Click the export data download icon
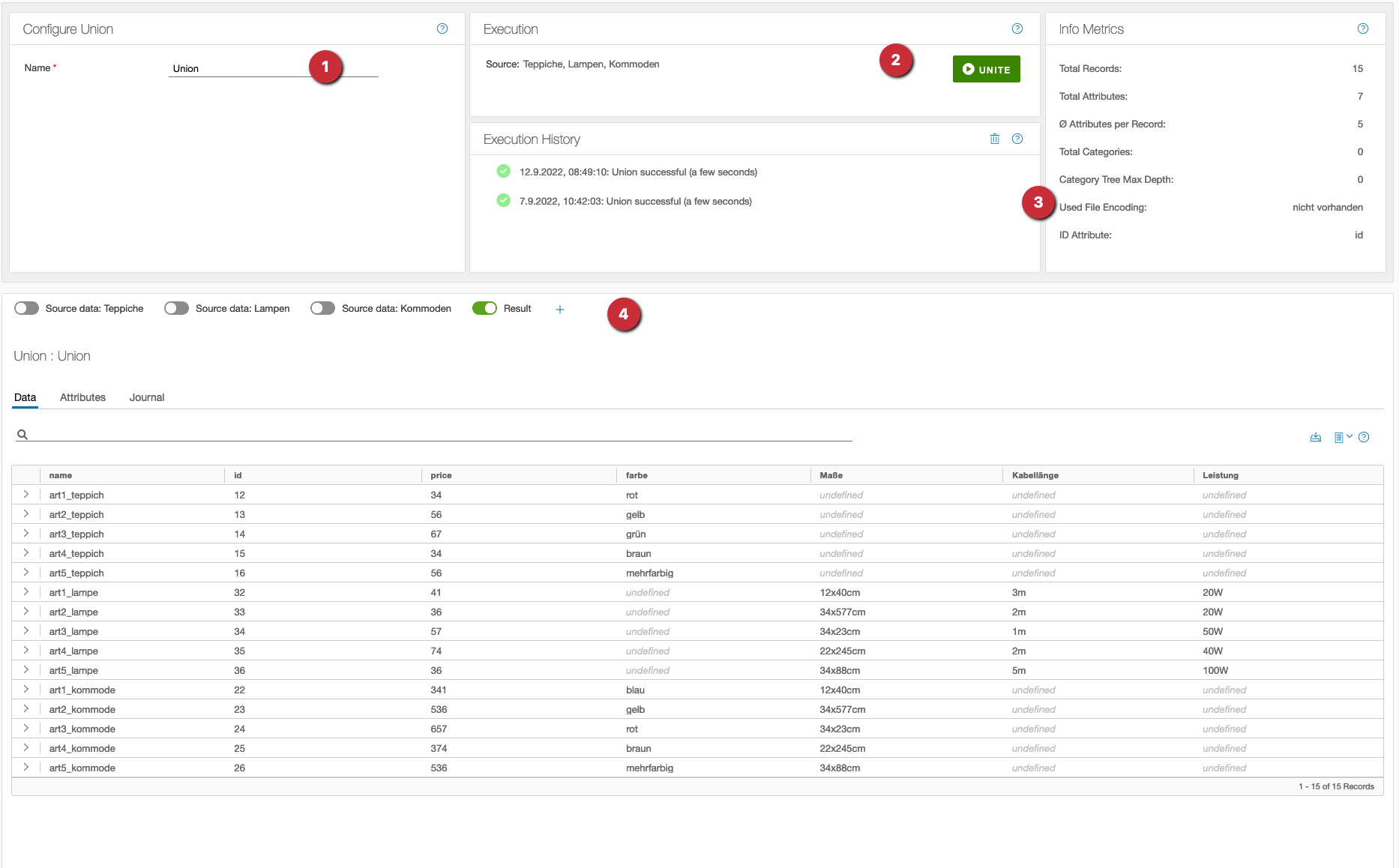This screenshot has height=868, width=1399. 1315,437
